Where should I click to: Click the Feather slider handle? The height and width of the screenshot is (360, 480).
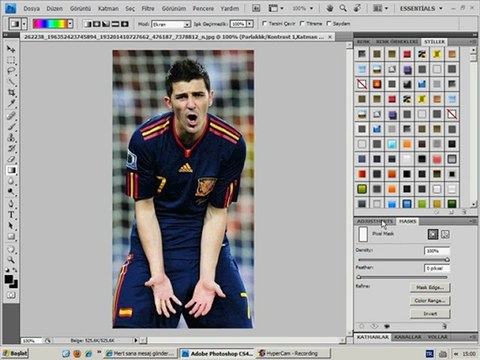[359, 277]
